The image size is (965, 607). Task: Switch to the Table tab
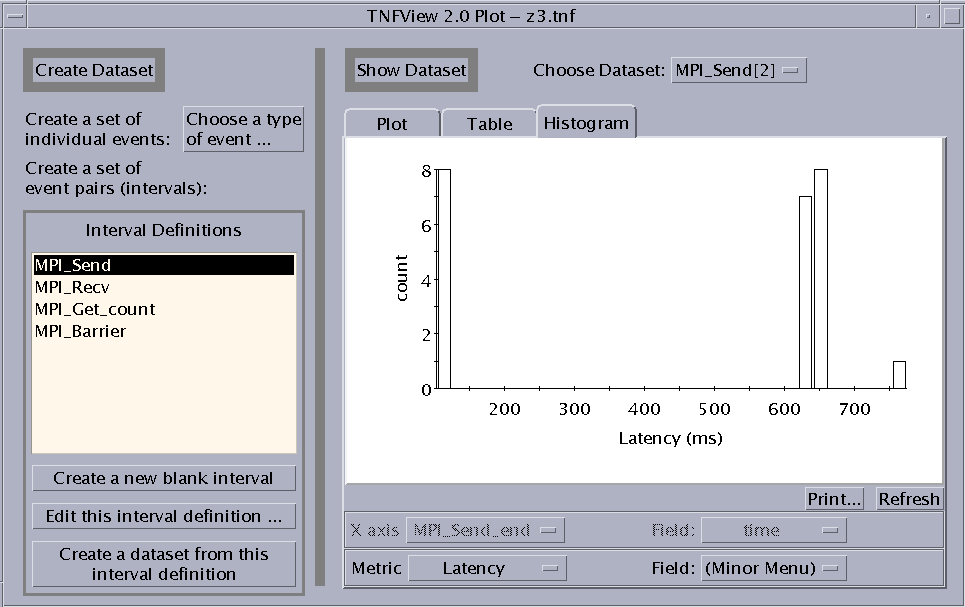(489, 124)
